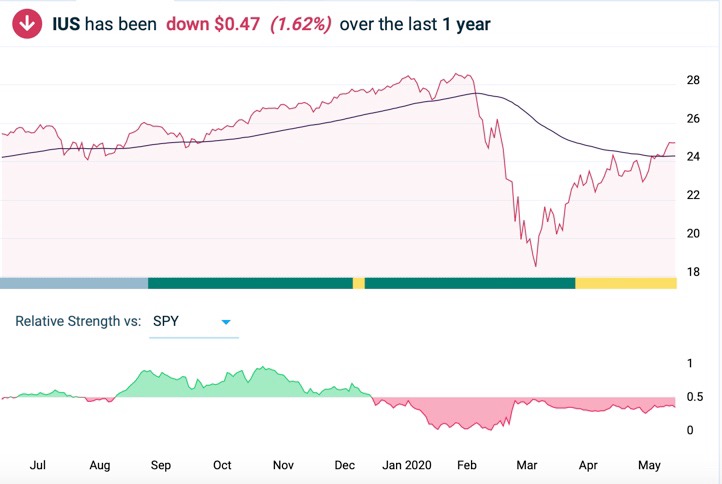Click the May month axis label
This screenshot has width=722, height=484.
(x=649, y=465)
